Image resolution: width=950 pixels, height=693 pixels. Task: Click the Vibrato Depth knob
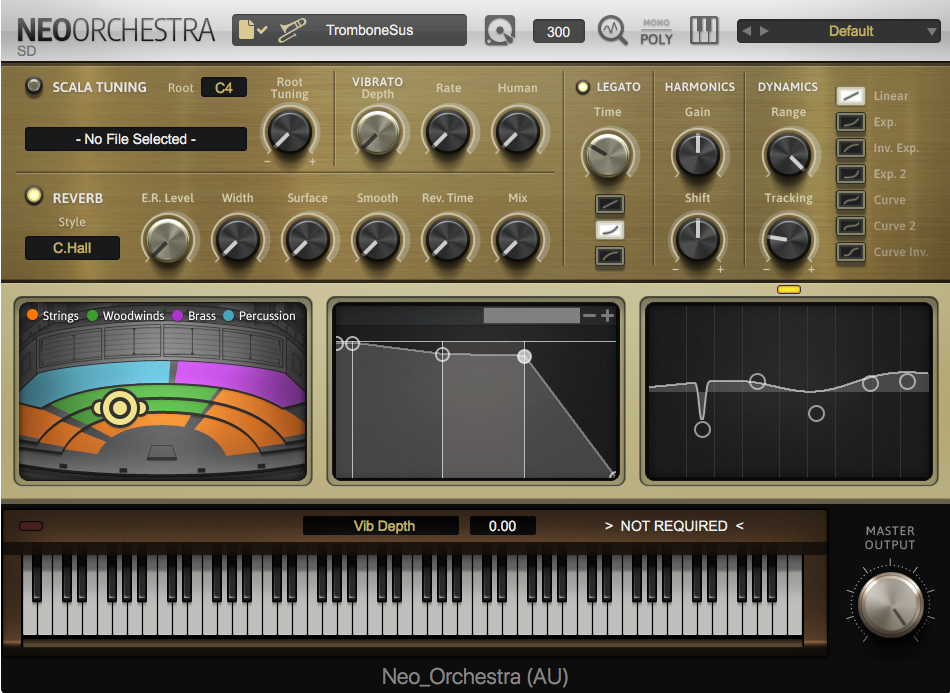pyautogui.click(x=377, y=131)
